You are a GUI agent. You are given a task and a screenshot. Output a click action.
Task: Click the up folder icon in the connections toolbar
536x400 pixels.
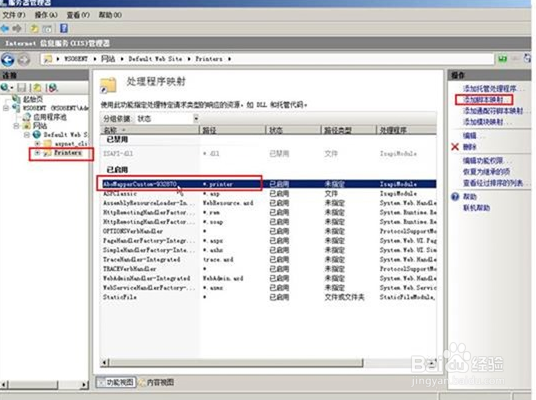pyautogui.click(x=37, y=88)
